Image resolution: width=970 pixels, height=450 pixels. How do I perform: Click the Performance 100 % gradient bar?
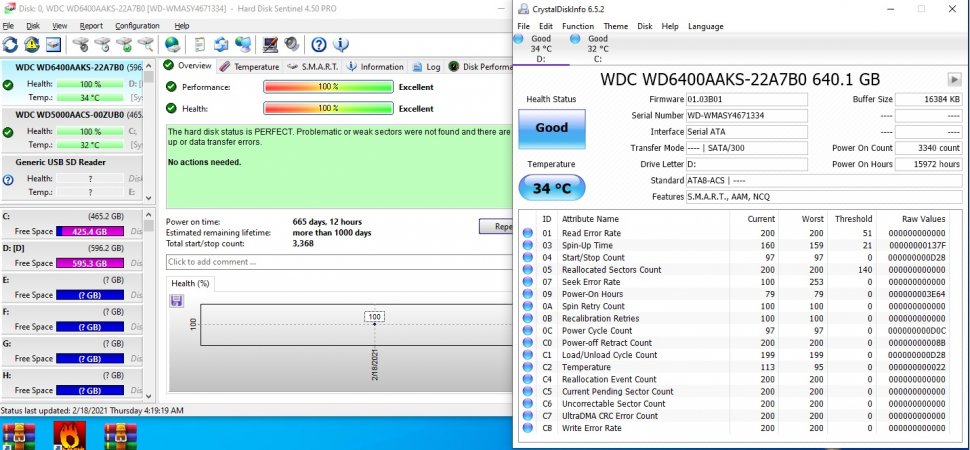328,87
